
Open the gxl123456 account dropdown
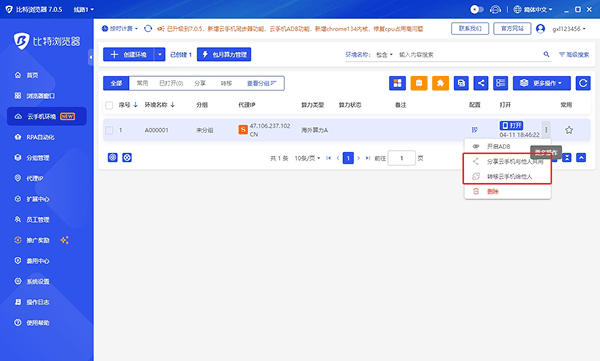(569, 29)
